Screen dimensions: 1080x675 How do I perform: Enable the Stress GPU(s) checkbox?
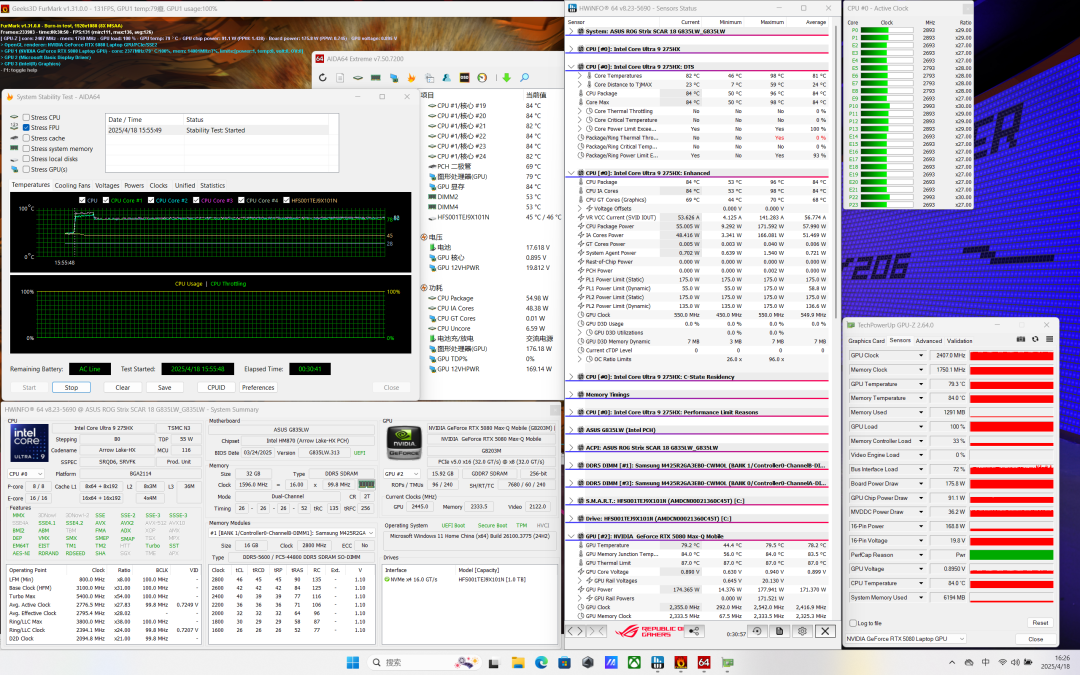pos(26,169)
